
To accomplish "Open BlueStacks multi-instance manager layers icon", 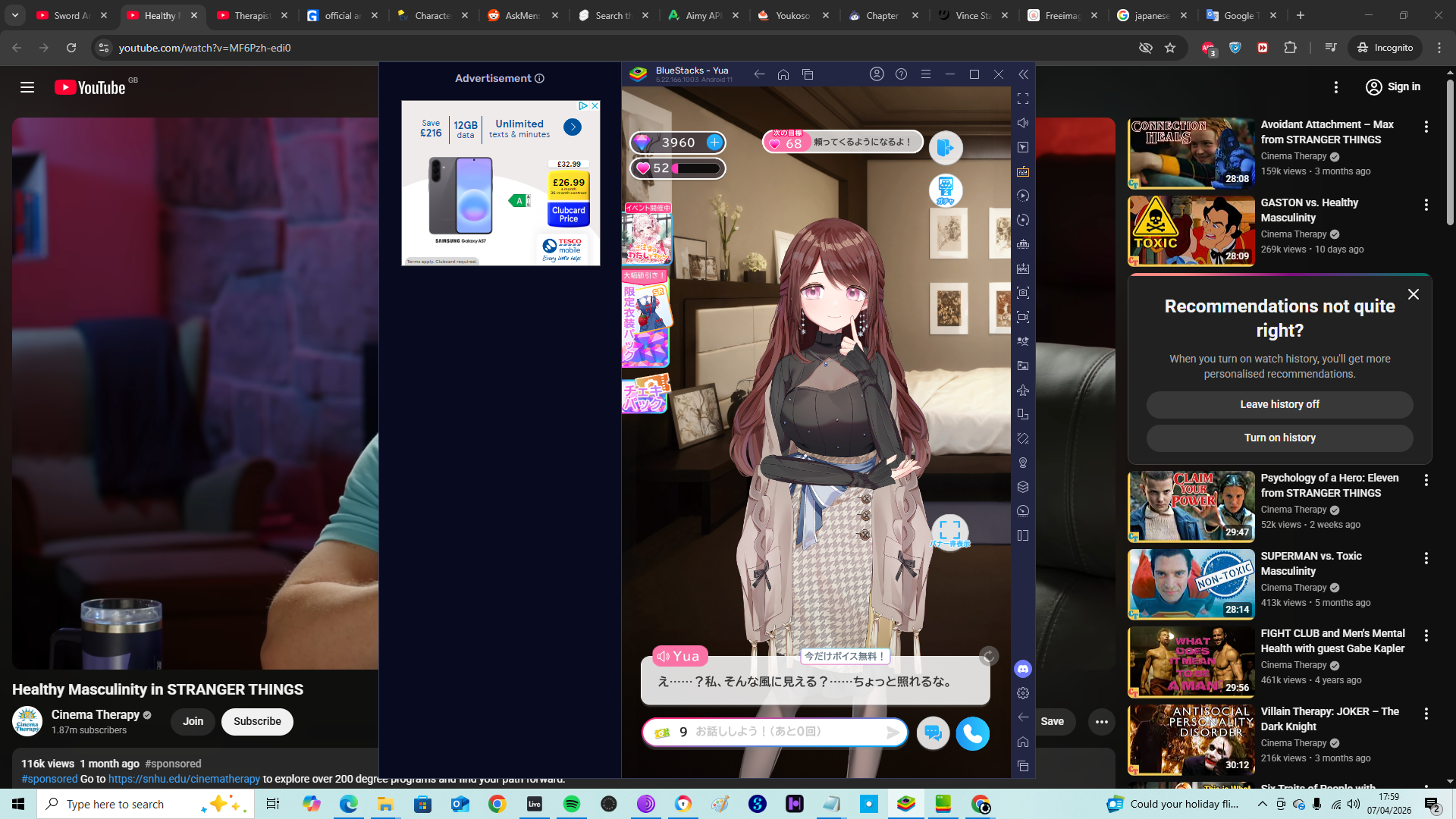I will pos(1023,487).
